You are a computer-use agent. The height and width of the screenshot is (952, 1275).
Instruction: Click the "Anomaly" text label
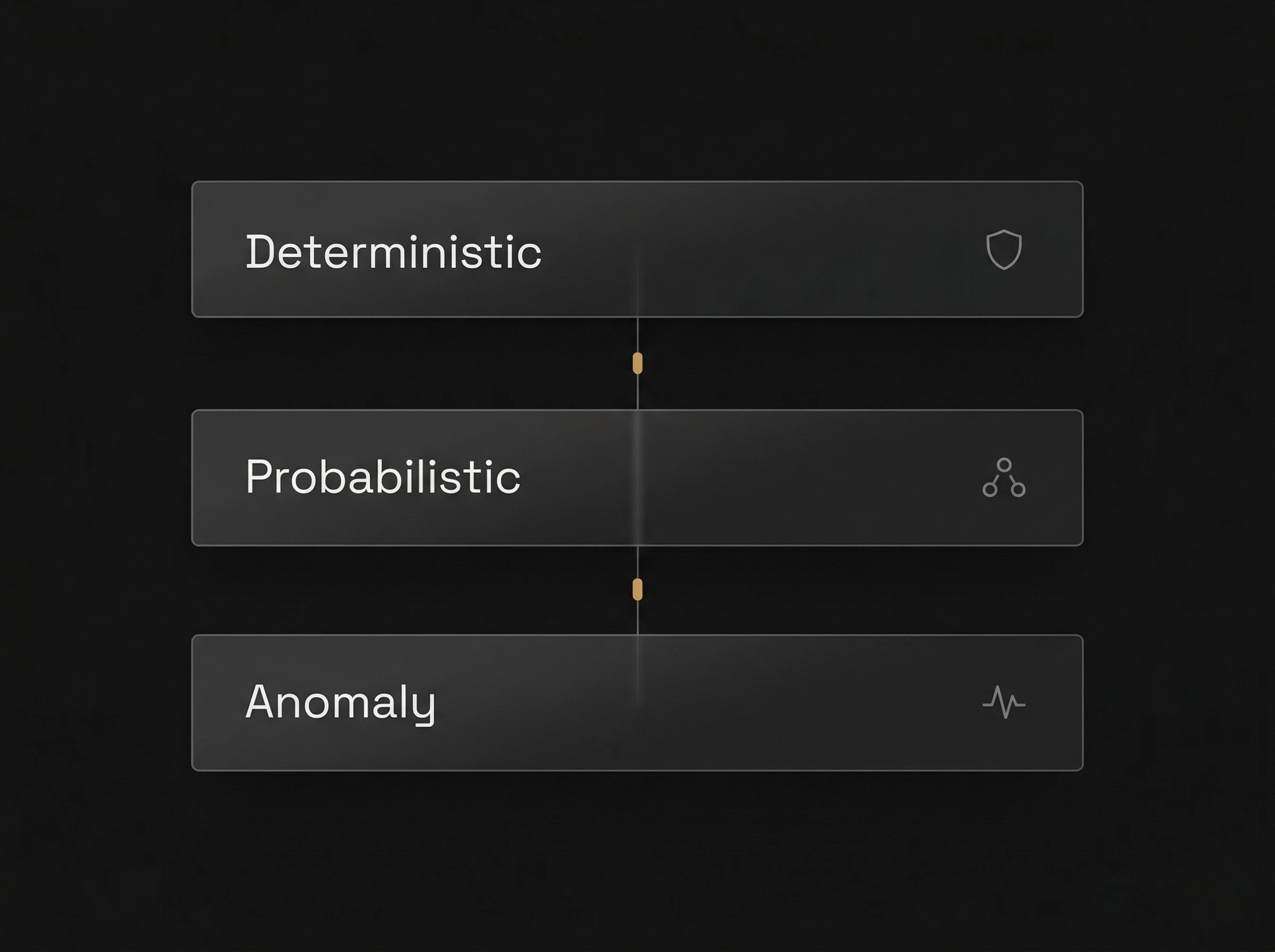click(x=340, y=702)
